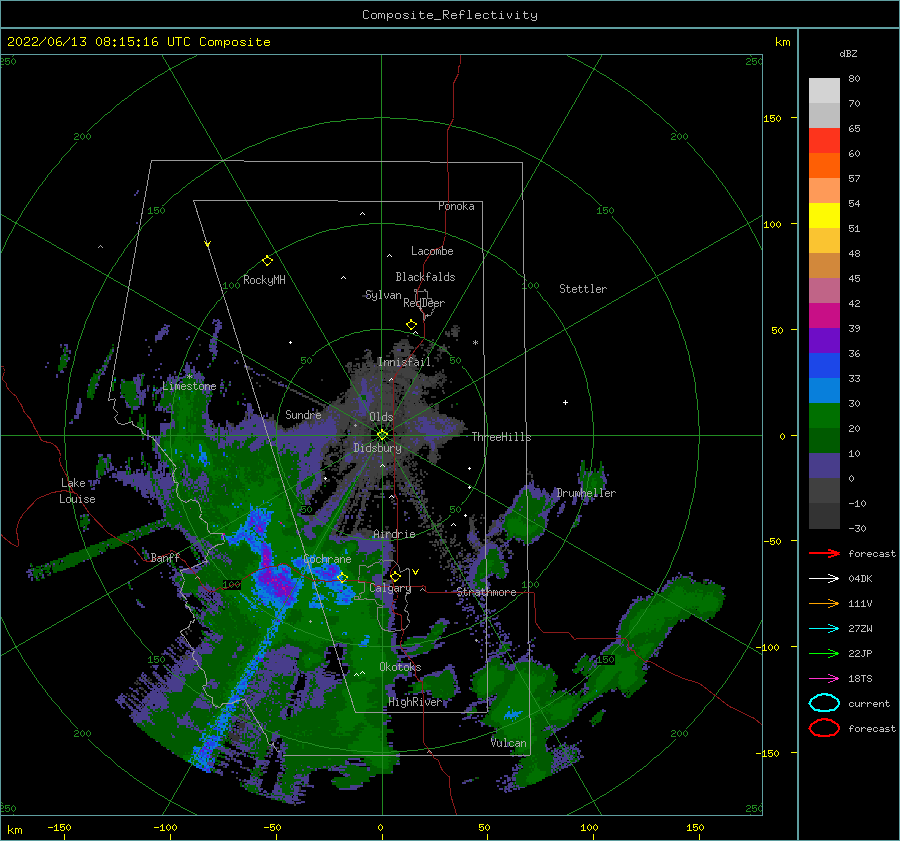This screenshot has height=841, width=900.
Task: Click the Vulcan label
Action: click(509, 743)
